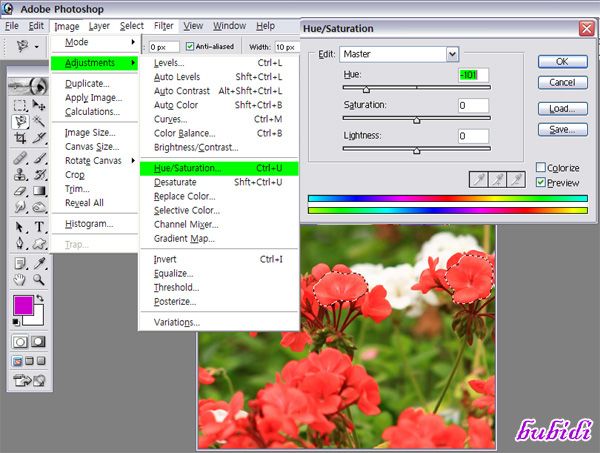The image size is (600, 453).
Task: Click the Lightness slider handle
Action: point(416,151)
